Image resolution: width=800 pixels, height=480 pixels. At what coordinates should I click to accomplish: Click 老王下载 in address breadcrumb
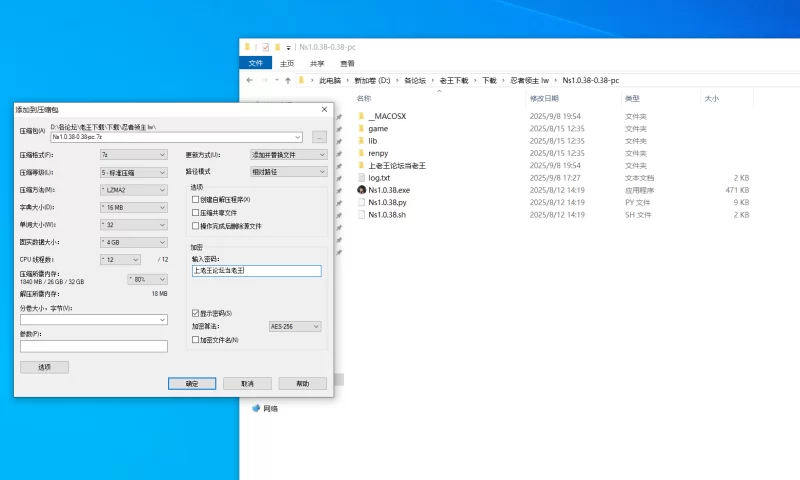[x=454, y=81]
